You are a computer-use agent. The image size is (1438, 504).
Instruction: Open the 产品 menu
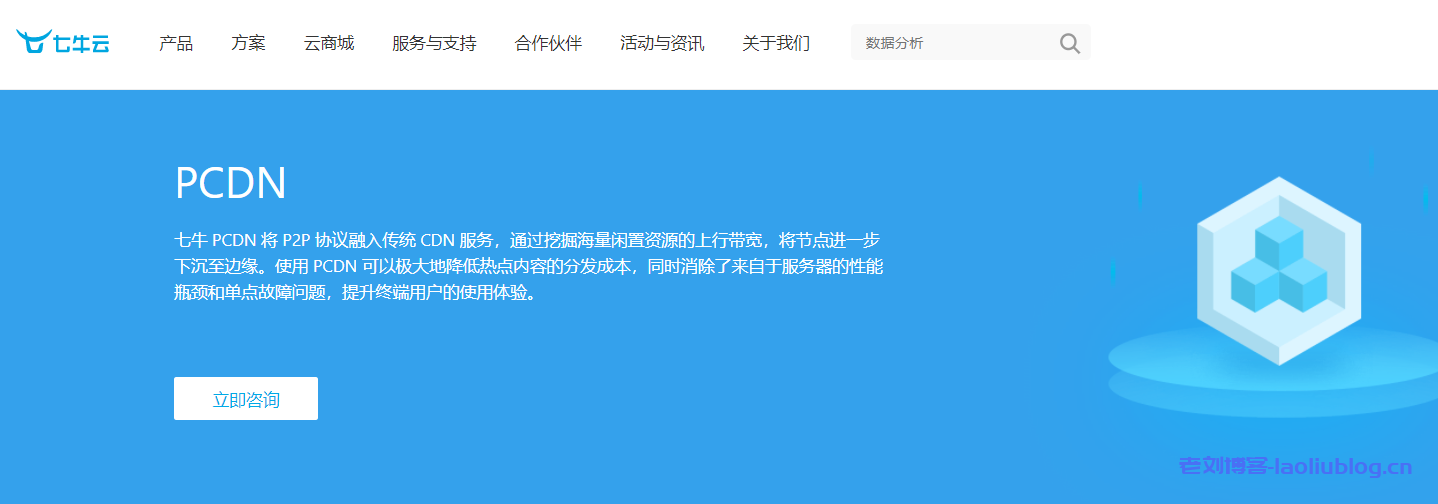click(x=176, y=43)
